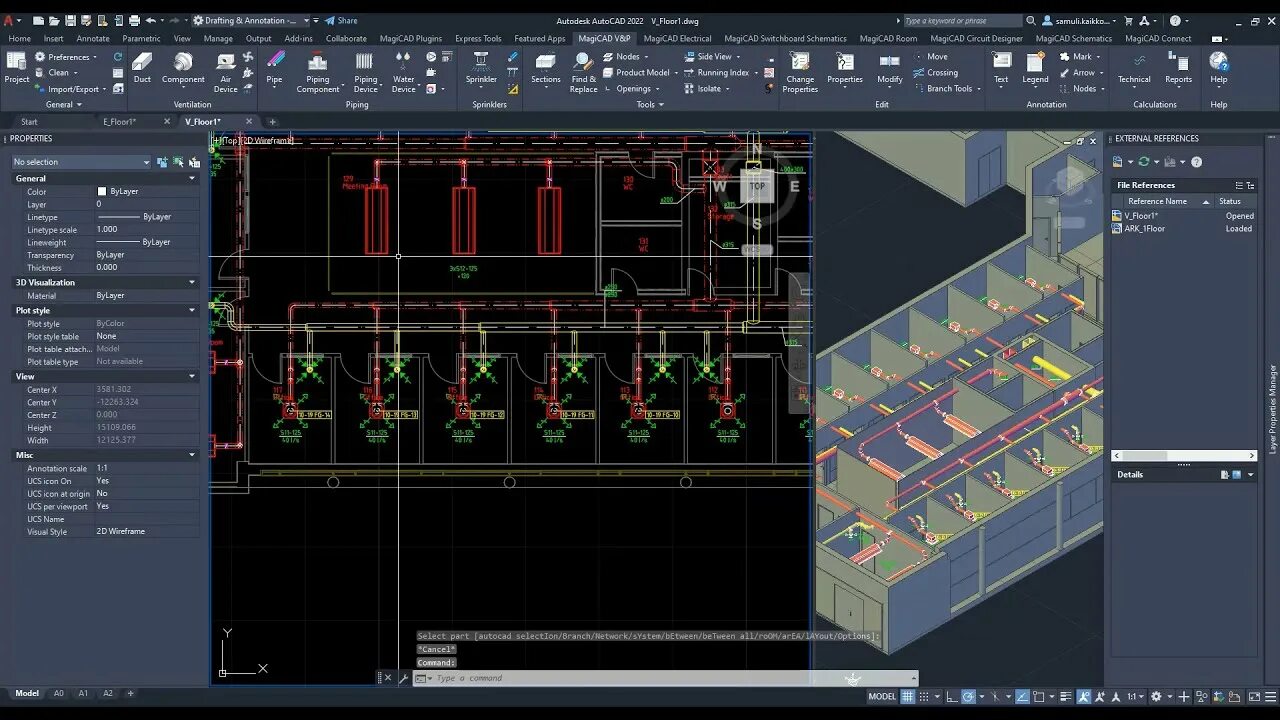Click the TOP face of the ViewCube

757,186
